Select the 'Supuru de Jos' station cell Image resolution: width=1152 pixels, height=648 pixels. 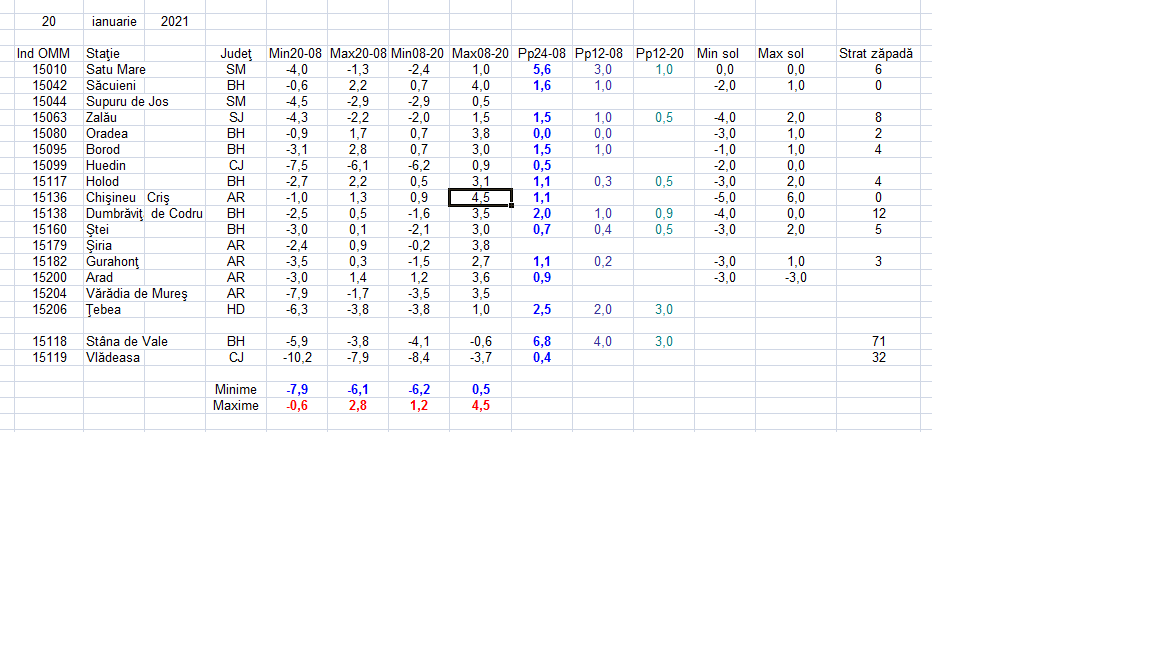127,101
